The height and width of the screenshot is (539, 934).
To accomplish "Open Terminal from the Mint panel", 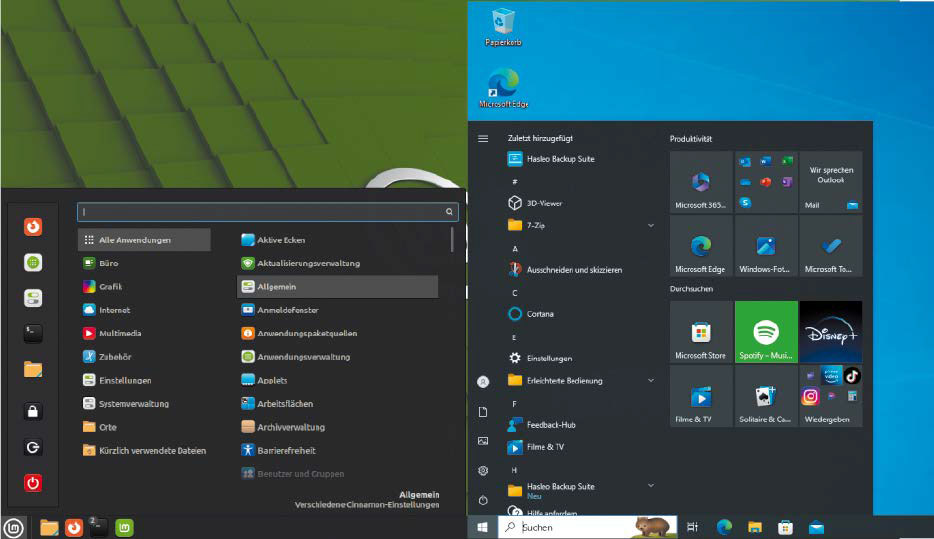I will (99, 528).
